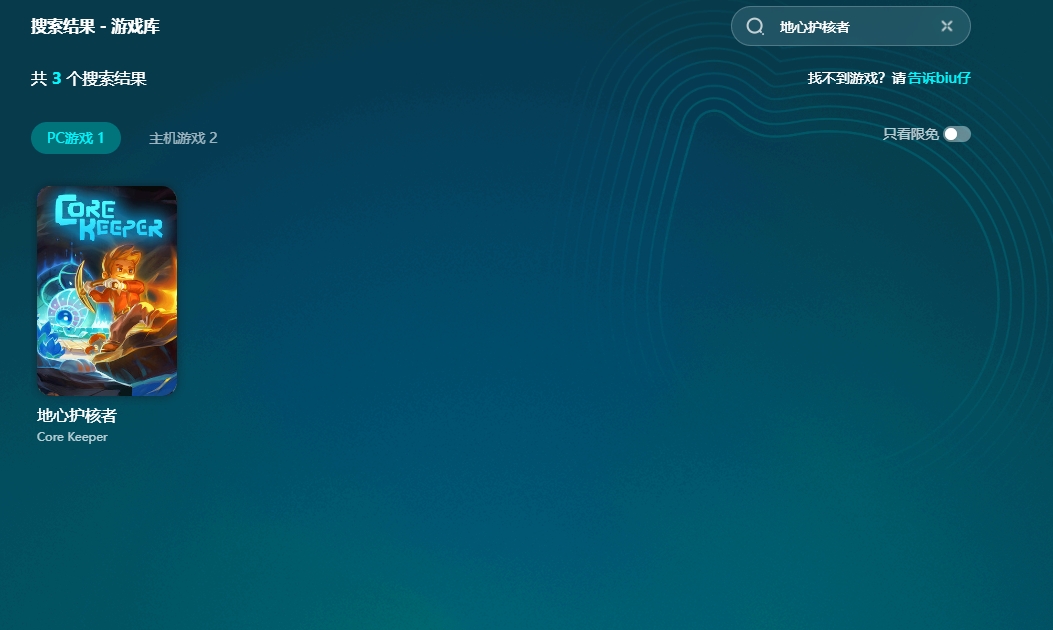
Task: Click the 搜索结果 - 游戏库 heading
Action: tap(95, 27)
